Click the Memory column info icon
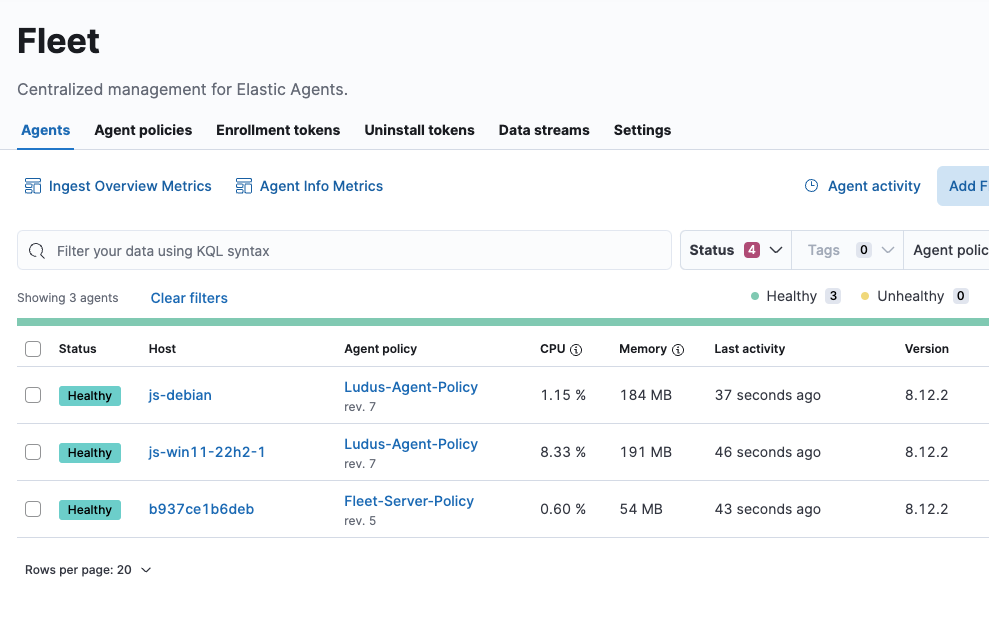The image size is (989, 617). [x=678, y=350]
